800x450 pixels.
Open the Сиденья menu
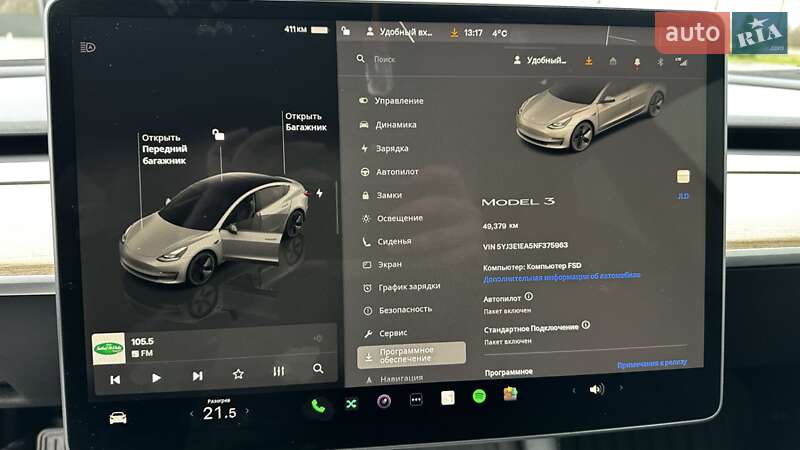pos(387,241)
